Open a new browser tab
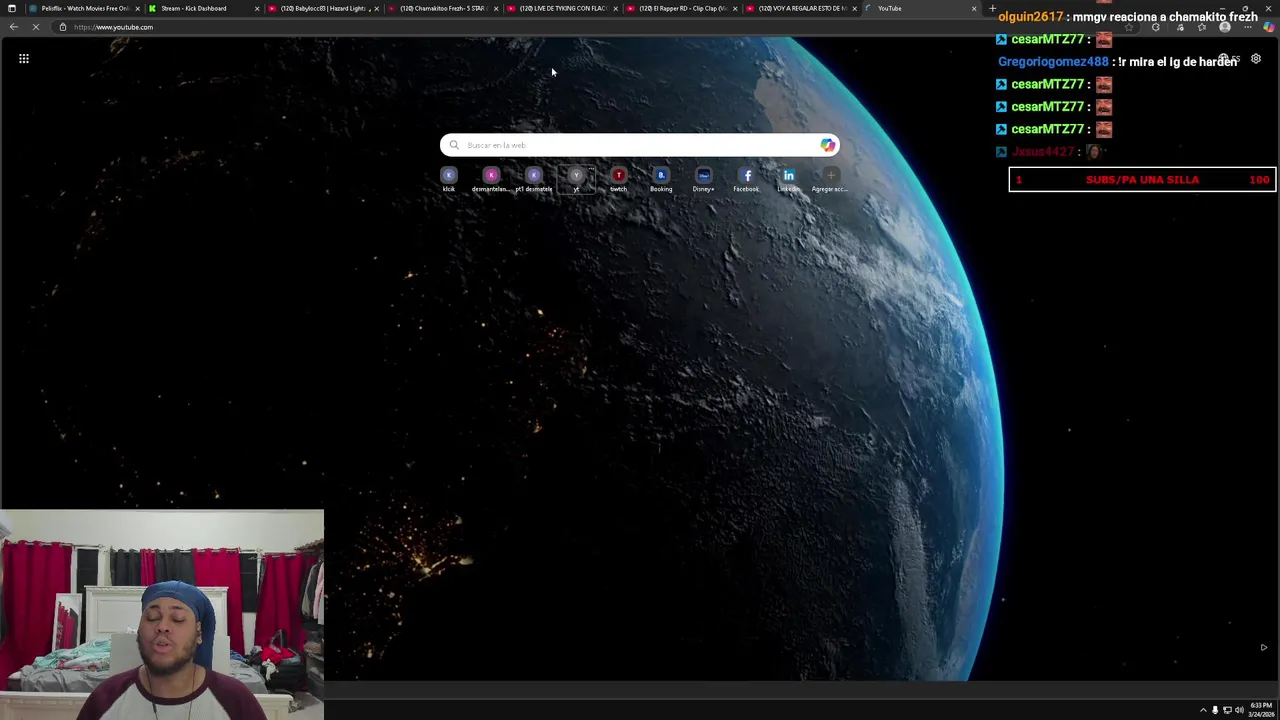Image resolution: width=1280 pixels, height=720 pixels. (992, 8)
